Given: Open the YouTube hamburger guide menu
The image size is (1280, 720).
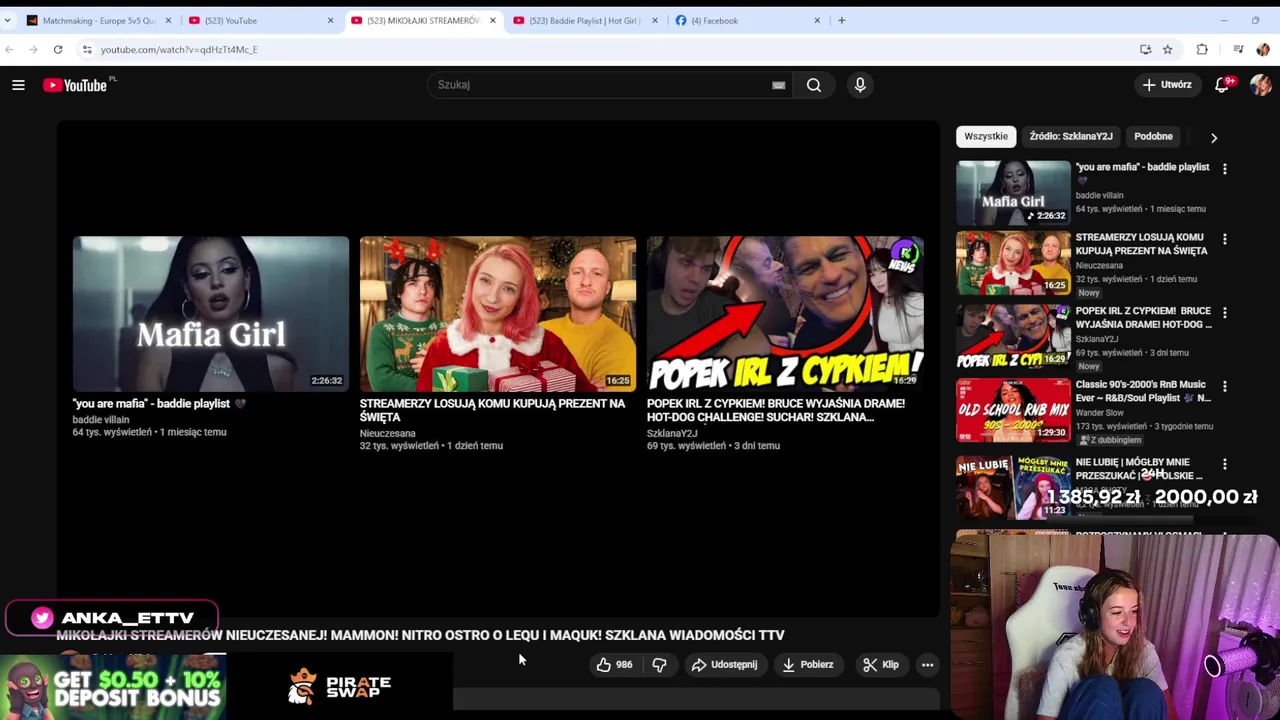Looking at the screenshot, I should tap(18, 85).
